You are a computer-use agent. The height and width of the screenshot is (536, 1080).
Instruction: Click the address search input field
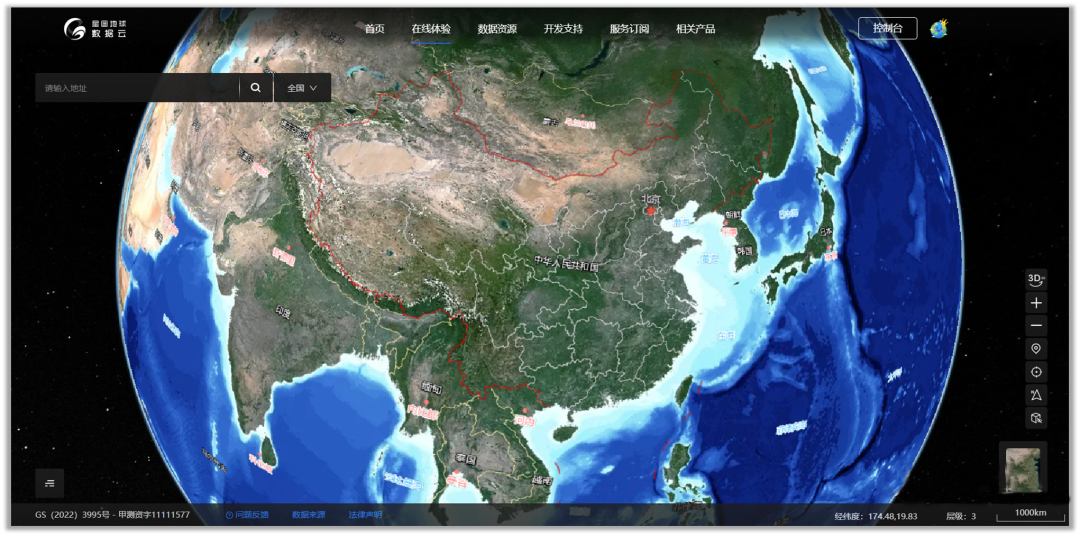click(137, 88)
